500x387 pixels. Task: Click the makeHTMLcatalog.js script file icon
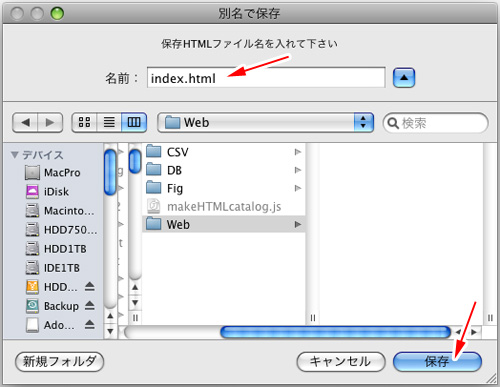tap(154, 206)
